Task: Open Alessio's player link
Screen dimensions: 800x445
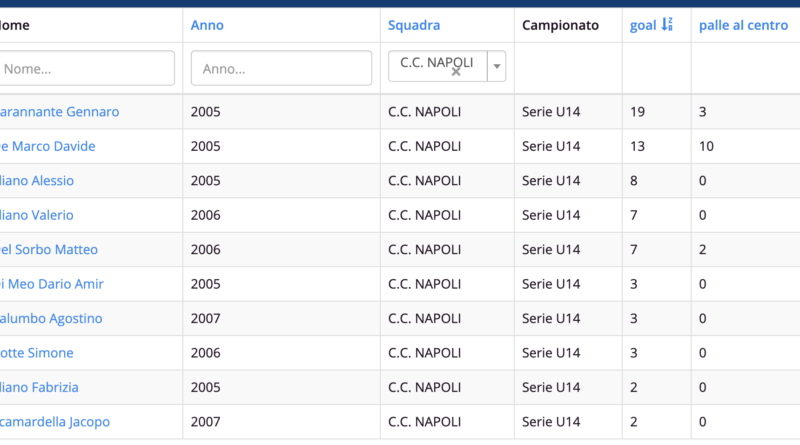Action: pyautogui.click(x=37, y=180)
